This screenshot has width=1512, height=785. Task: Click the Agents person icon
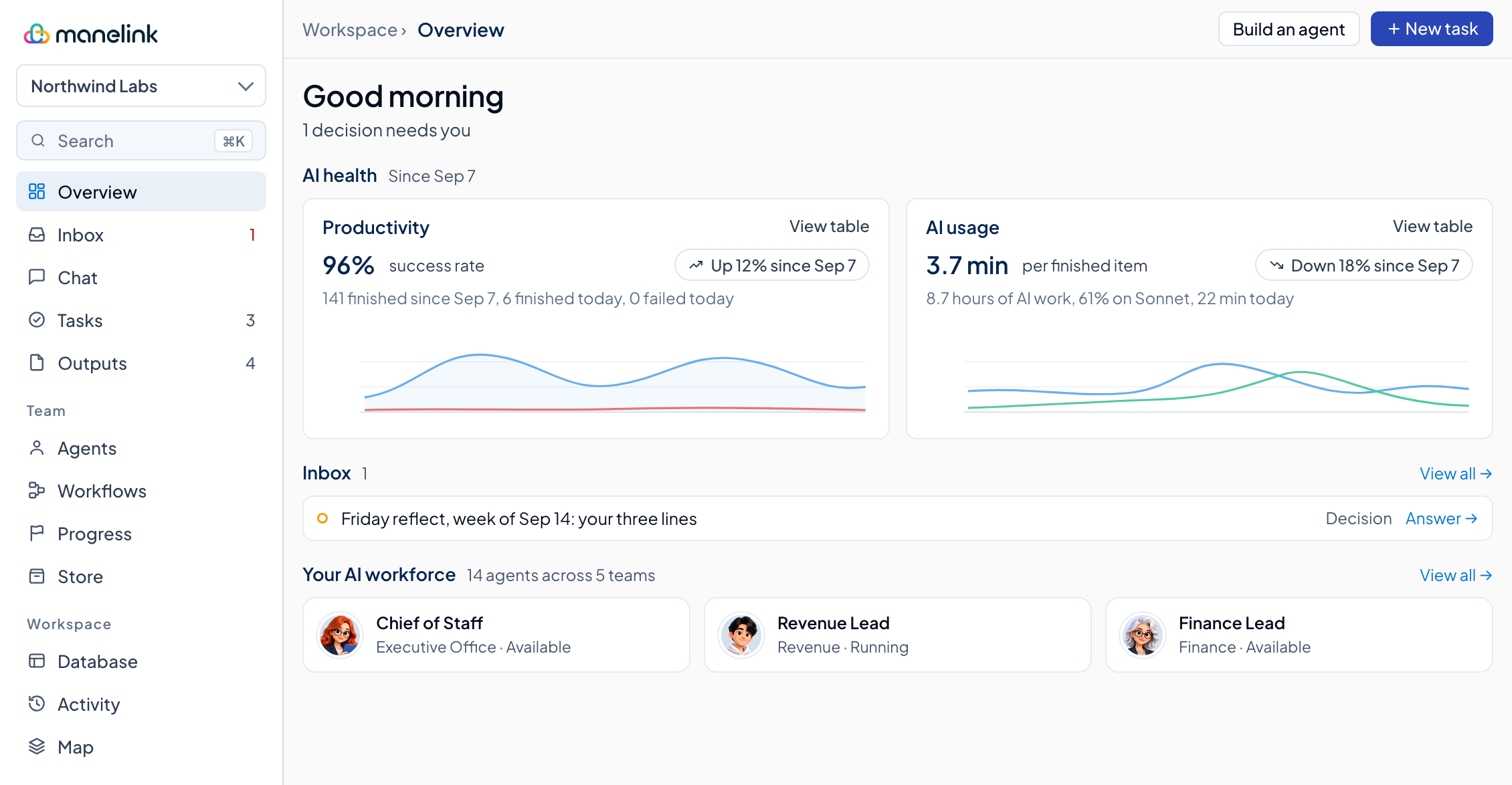tap(37, 448)
